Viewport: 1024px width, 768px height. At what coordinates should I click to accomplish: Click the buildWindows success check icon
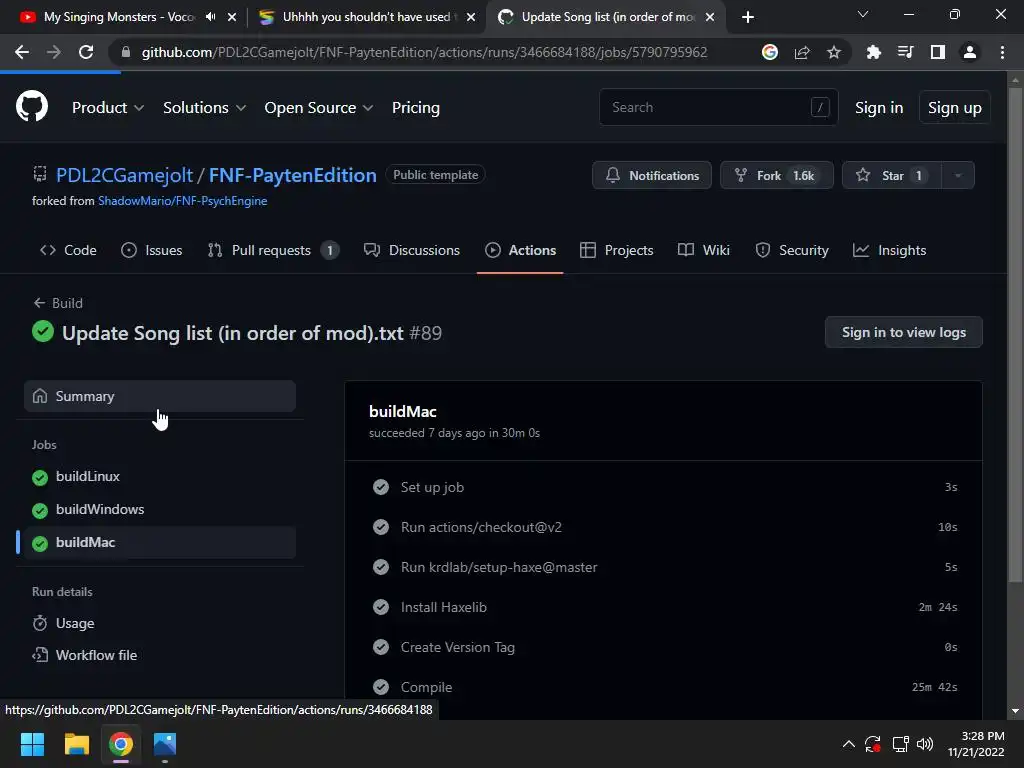click(x=40, y=510)
